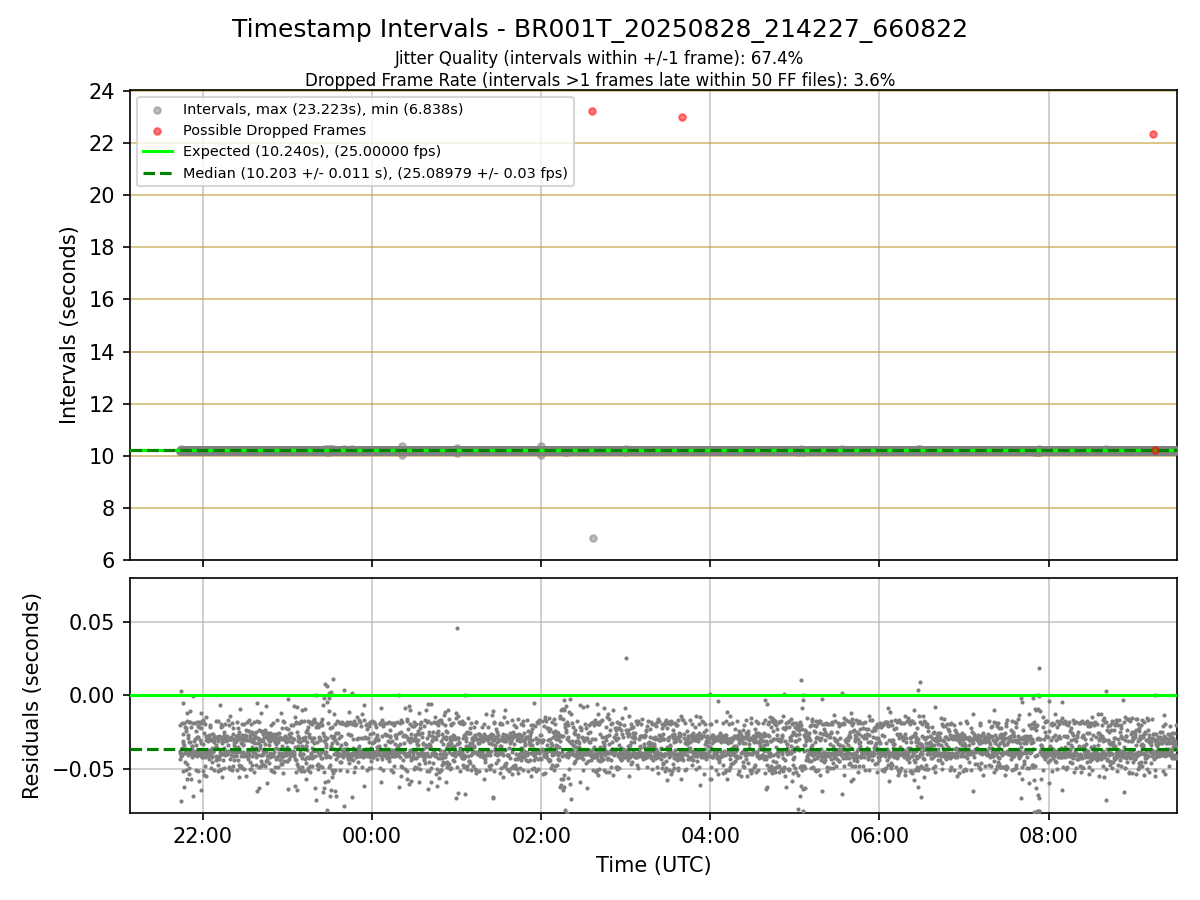The image size is (1200, 900).
Task: Click the '22:00' x-axis tick label
Action: point(203,836)
